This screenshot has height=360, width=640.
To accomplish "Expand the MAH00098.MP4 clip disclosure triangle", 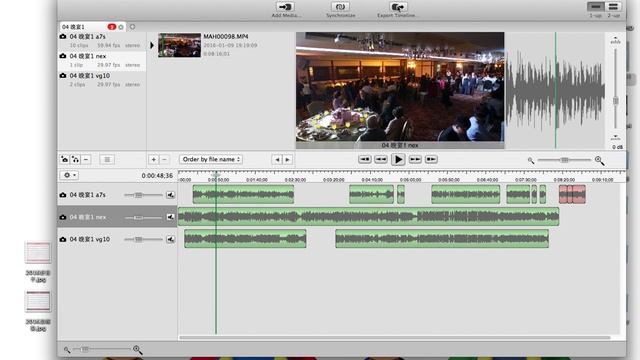I will [x=152, y=45].
